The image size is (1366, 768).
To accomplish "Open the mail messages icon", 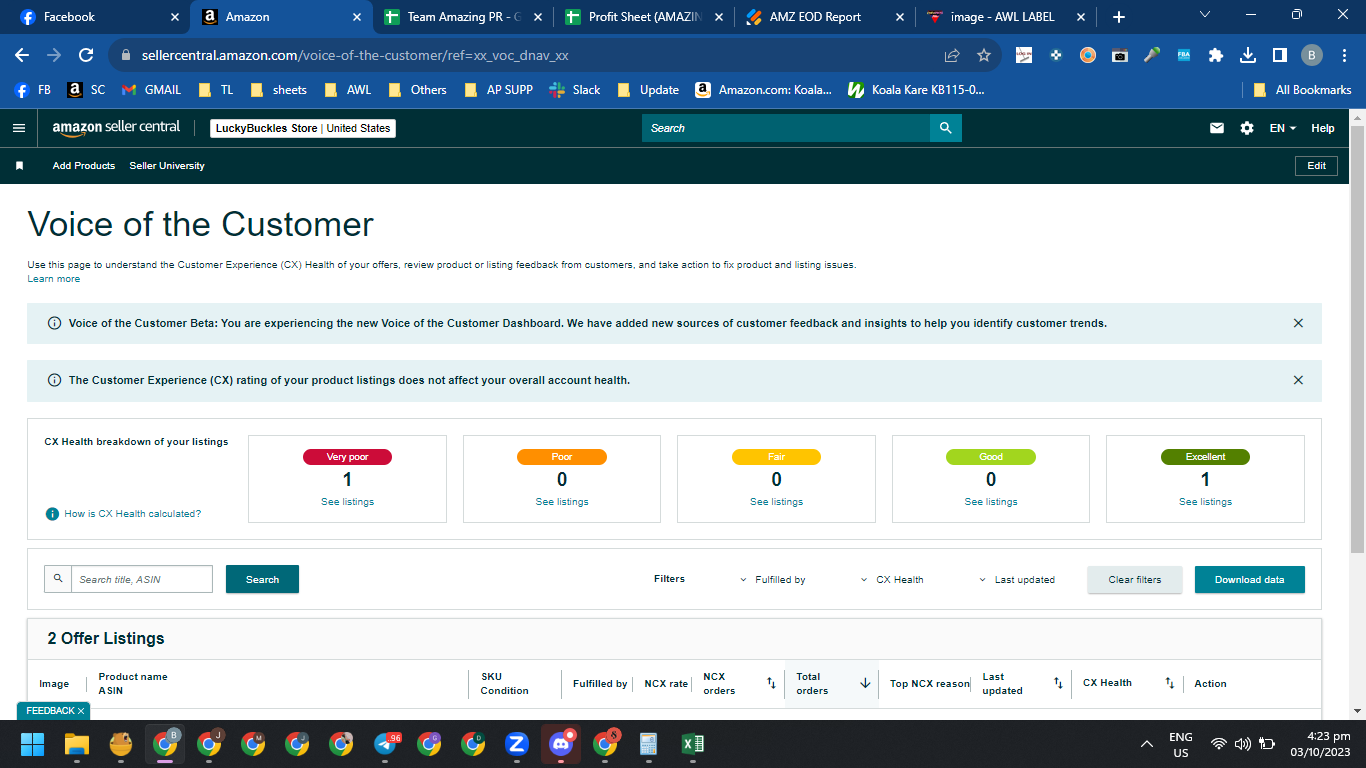I will (x=1217, y=128).
